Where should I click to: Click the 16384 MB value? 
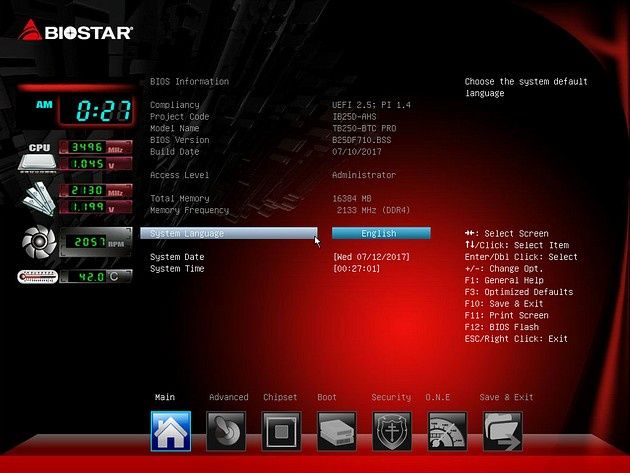click(352, 198)
